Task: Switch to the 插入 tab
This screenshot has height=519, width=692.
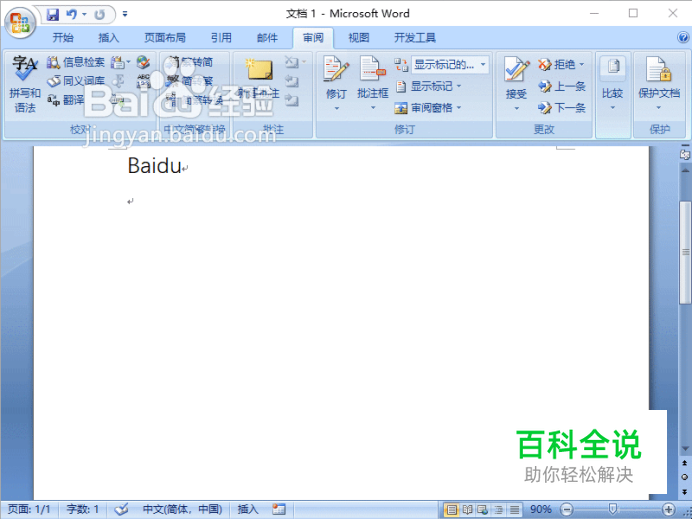Action: [x=109, y=38]
